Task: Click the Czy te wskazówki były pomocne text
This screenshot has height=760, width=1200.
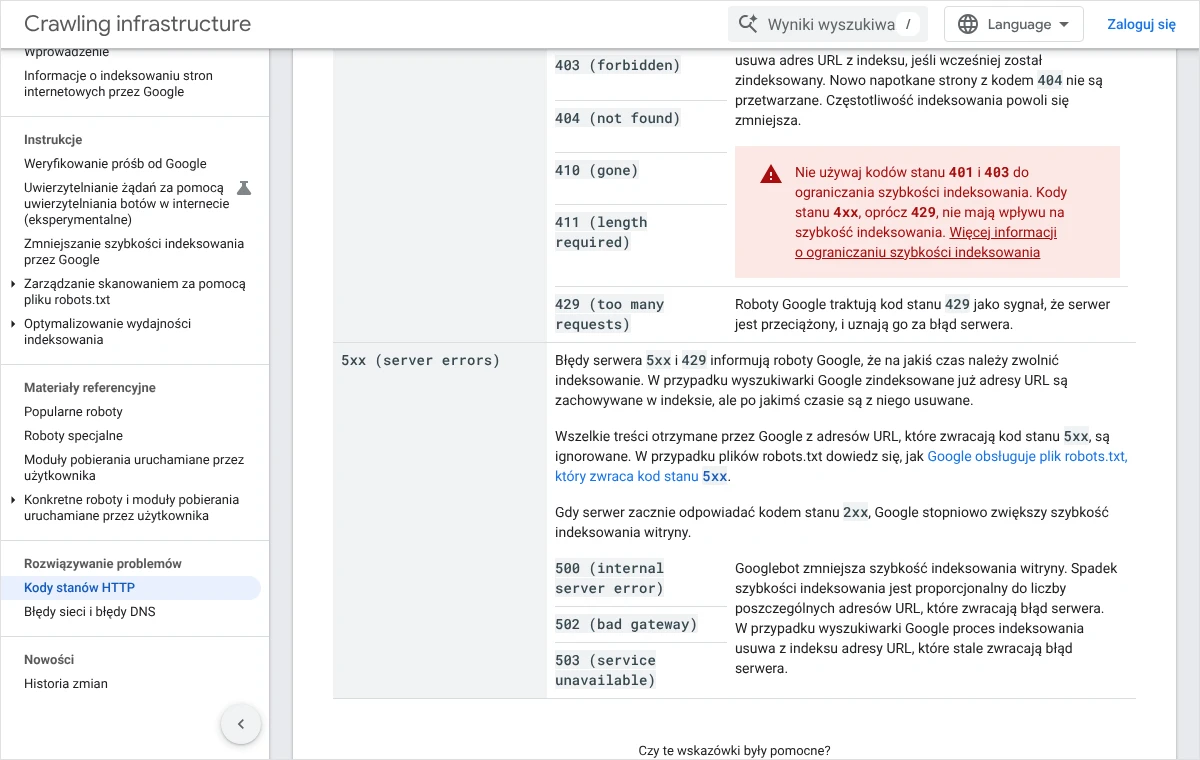Action: (734, 751)
